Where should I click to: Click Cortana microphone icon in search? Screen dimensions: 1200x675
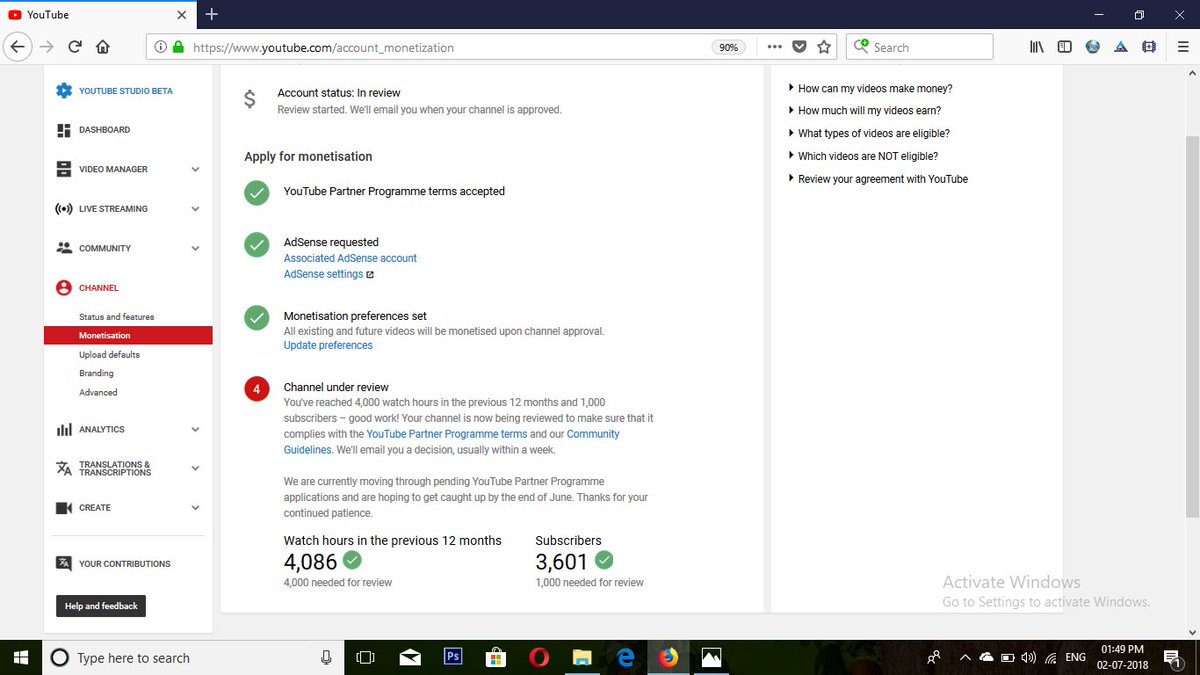click(326, 657)
